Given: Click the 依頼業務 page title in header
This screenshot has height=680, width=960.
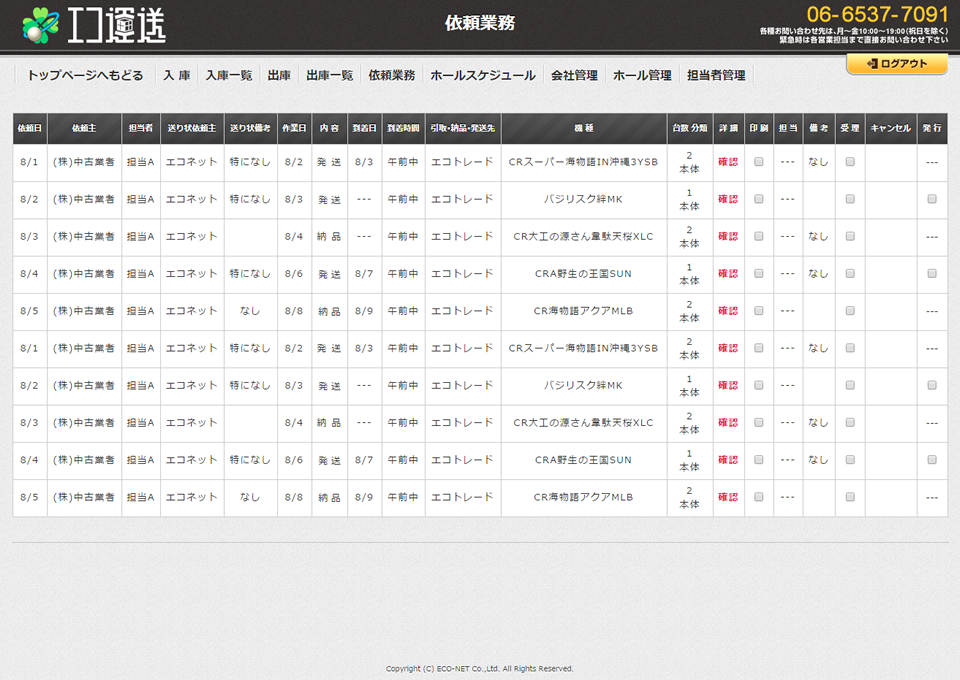Looking at the screenshot, I should [480, 23].
